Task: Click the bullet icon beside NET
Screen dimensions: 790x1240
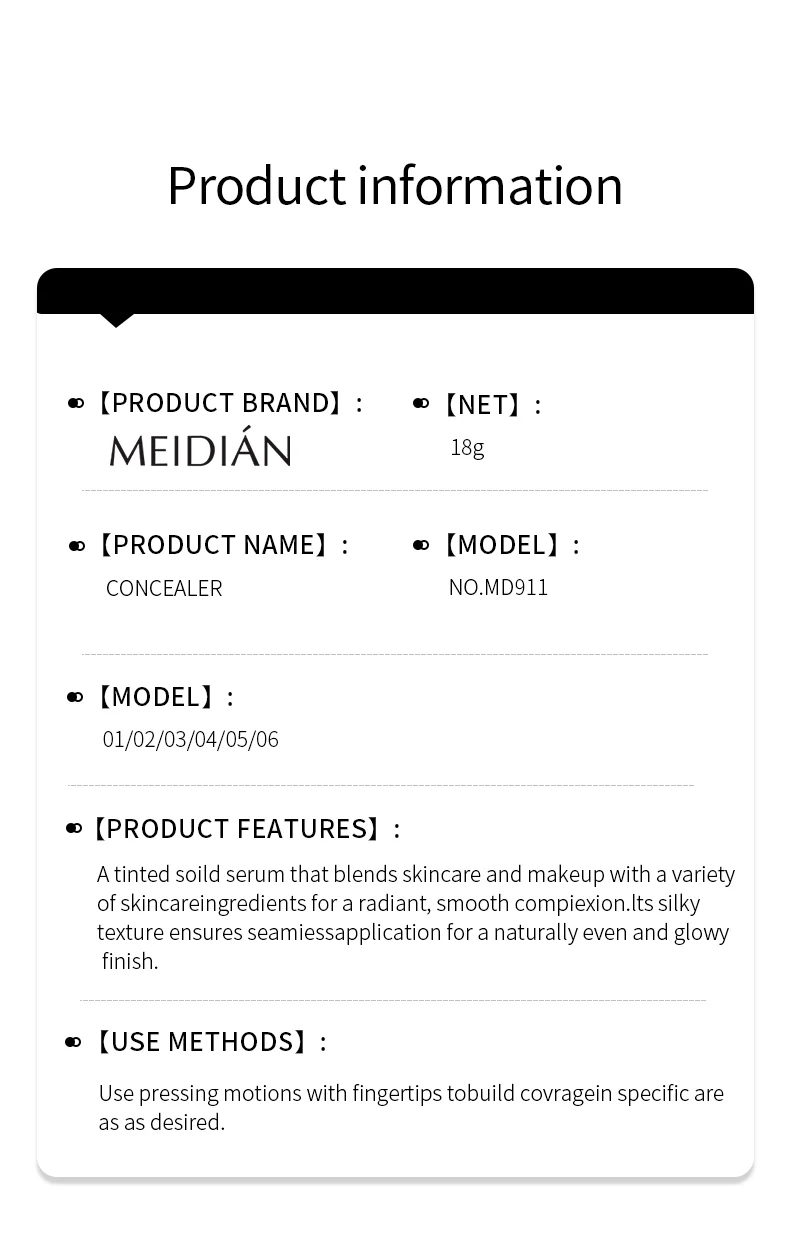Action: click(421, 403)
